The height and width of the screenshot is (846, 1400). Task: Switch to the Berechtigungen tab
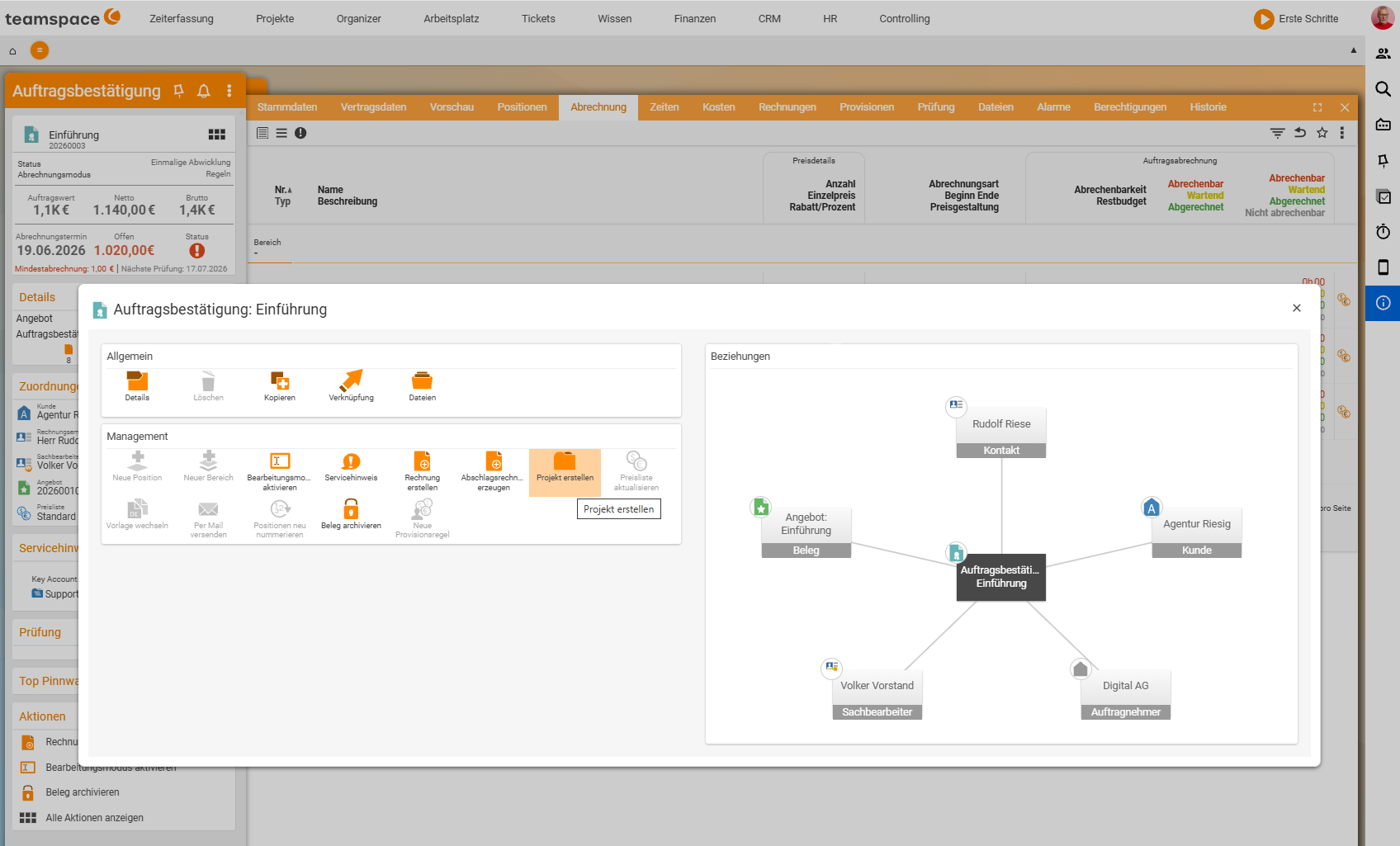[1130, 107]
